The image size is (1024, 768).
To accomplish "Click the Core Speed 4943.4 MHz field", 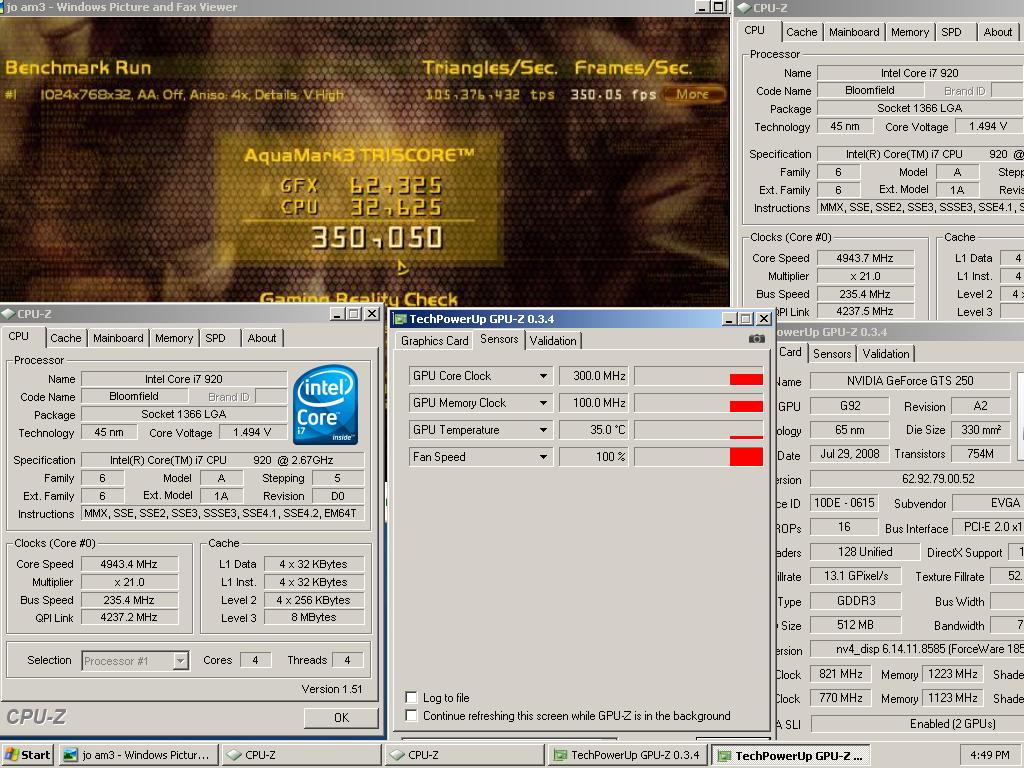I will coord(129,564).
